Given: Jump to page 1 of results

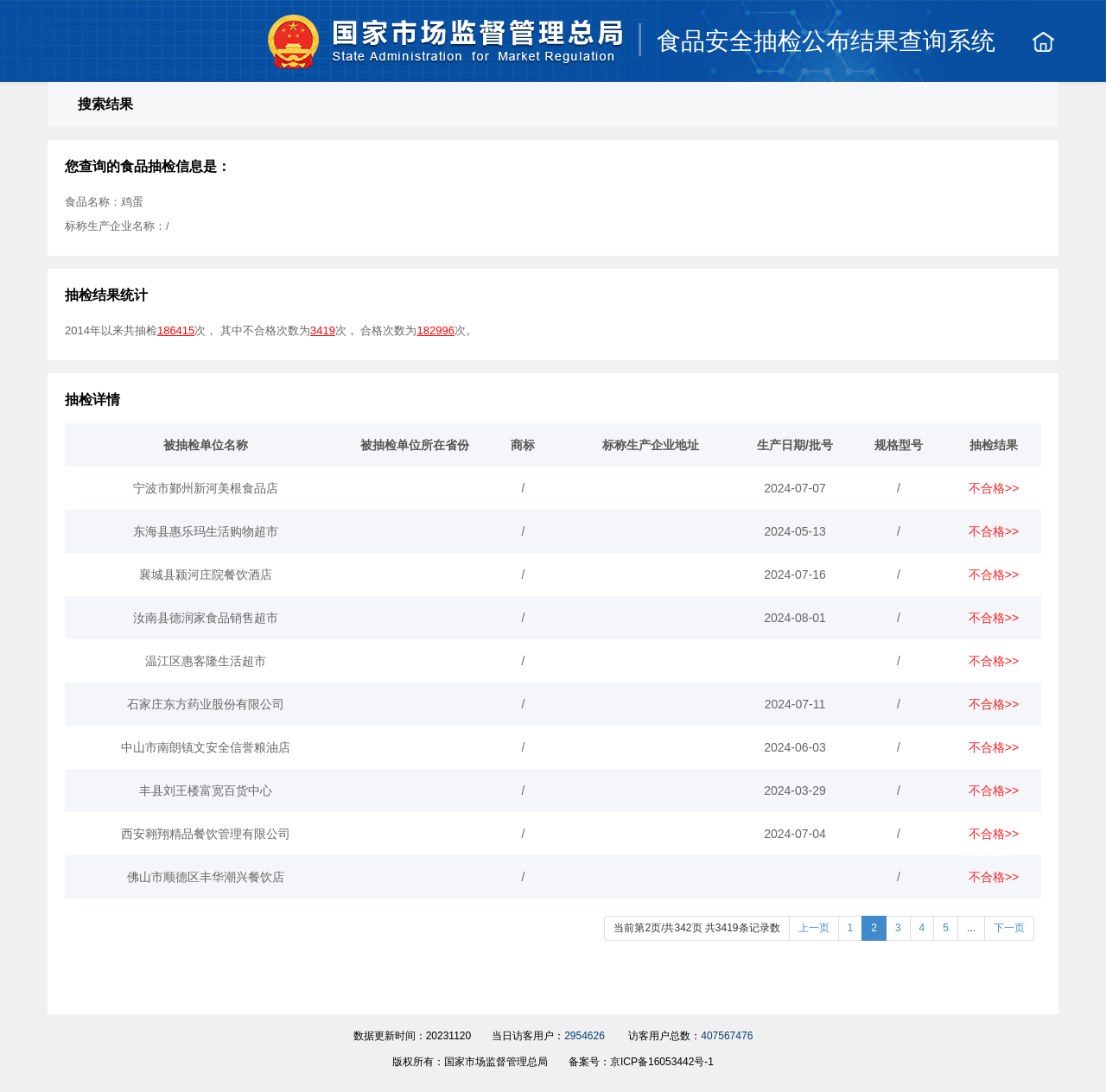Looking at the screenshot, I should point(850,928).
